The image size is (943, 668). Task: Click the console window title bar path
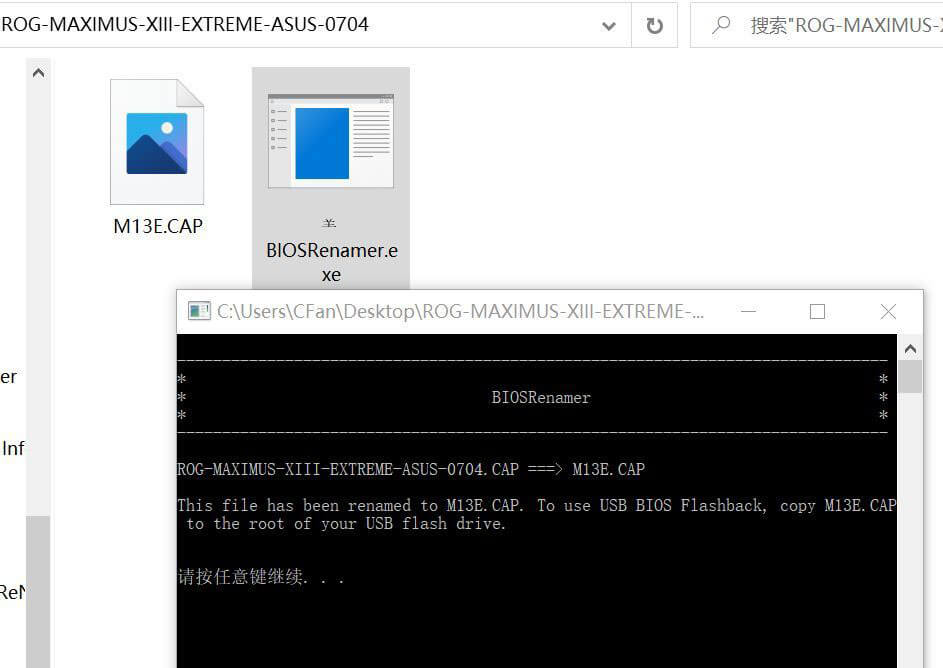(x=460, y=312)
